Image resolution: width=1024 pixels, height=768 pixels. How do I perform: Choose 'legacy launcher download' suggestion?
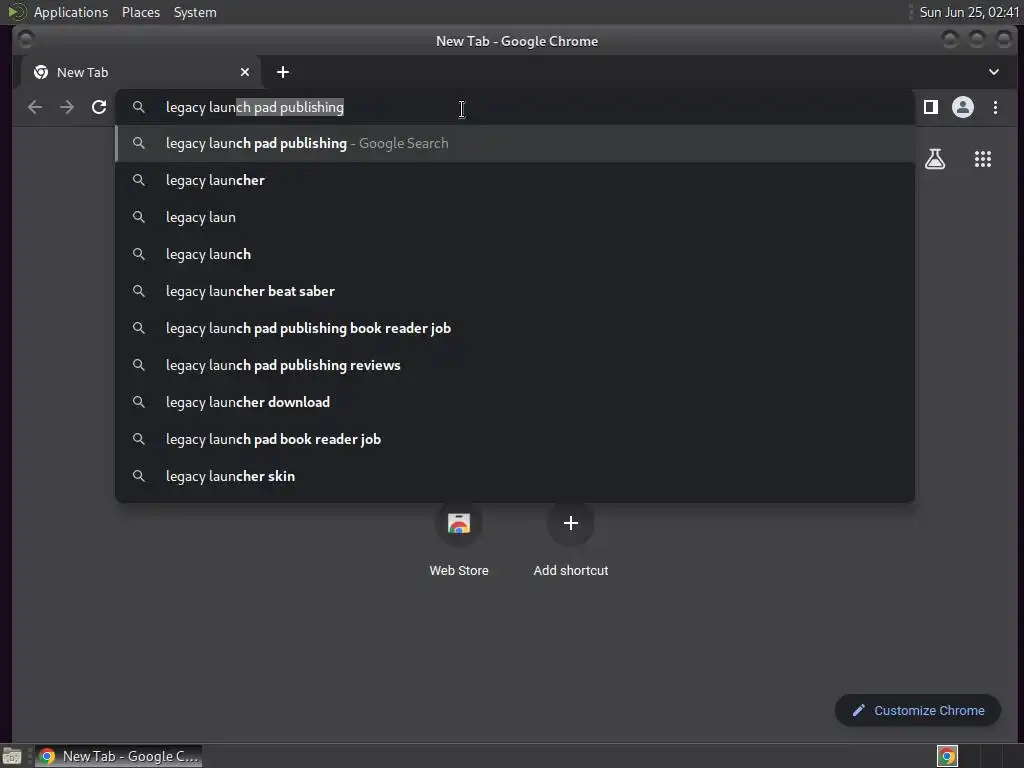click(x=515, y=402)
